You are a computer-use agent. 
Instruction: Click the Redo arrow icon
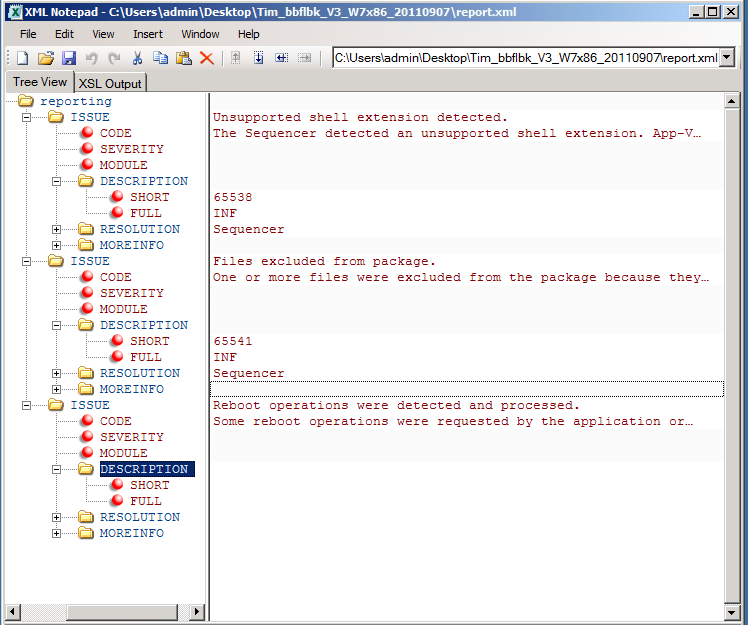[114, 58]
